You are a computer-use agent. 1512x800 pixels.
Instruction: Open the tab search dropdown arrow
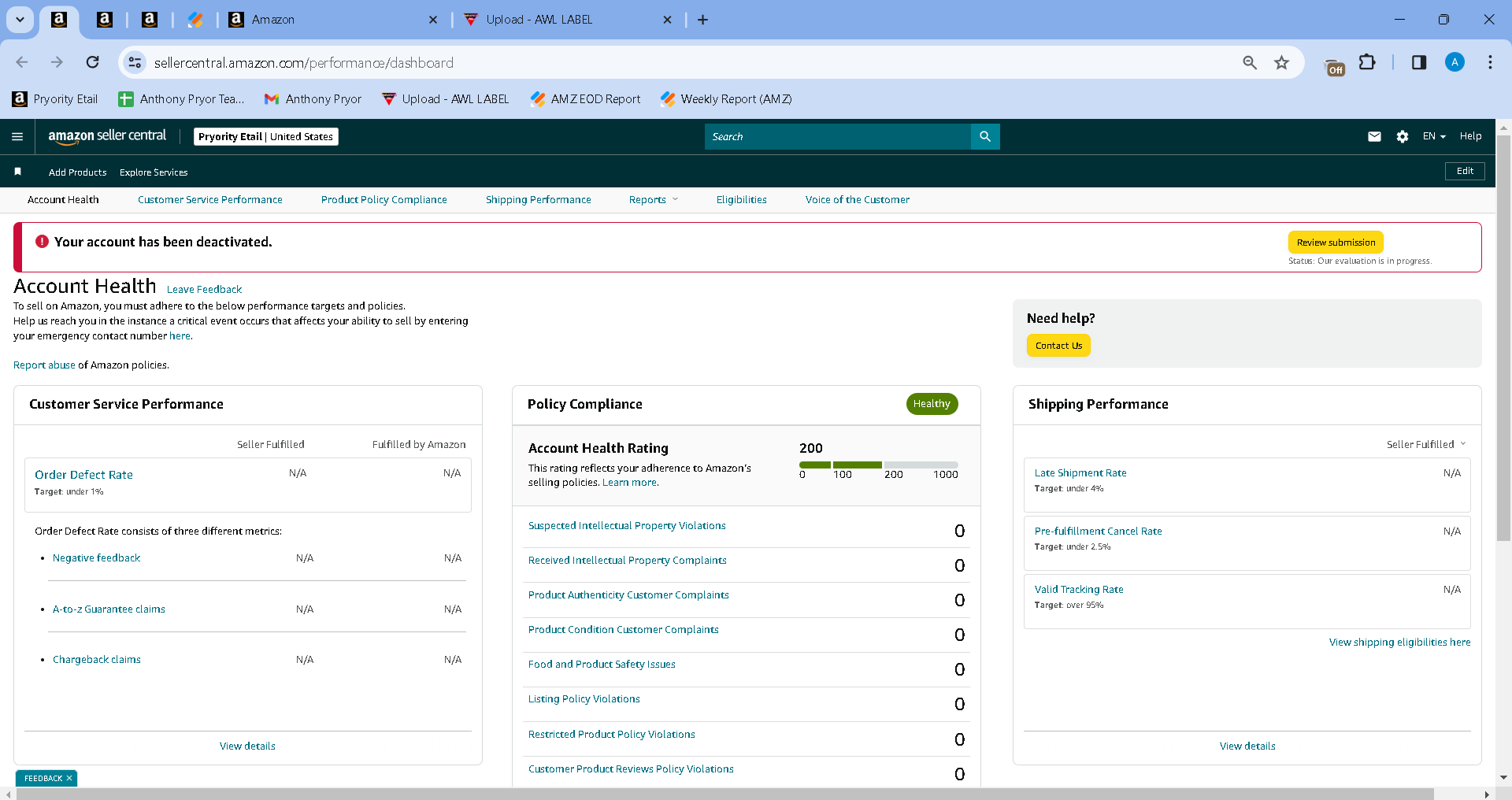20,20
